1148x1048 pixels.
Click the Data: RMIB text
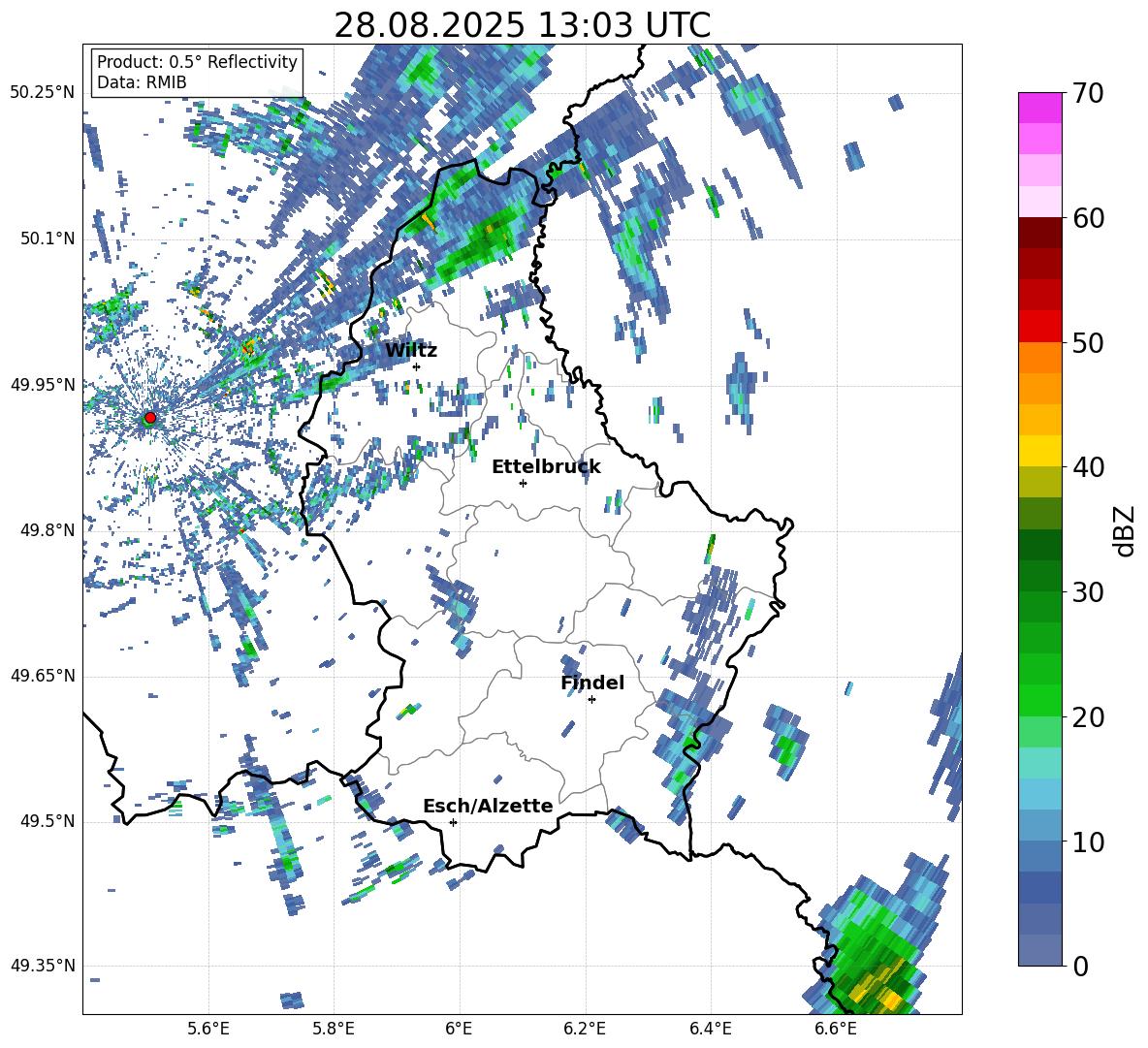click(142, 82)
